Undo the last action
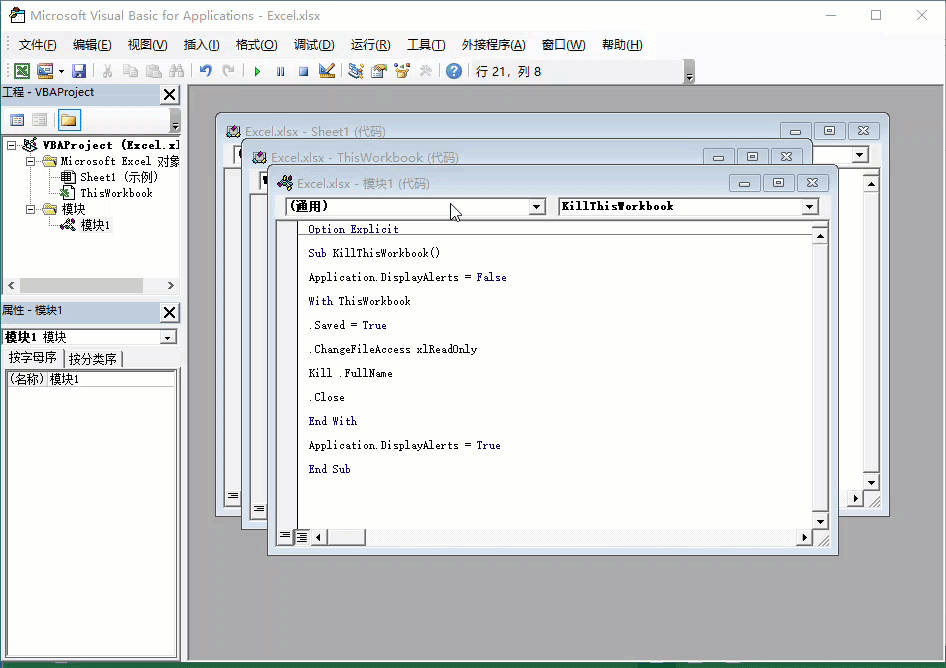Image resolution: width=946 pixels, height=668 pixels. (206, 71)
